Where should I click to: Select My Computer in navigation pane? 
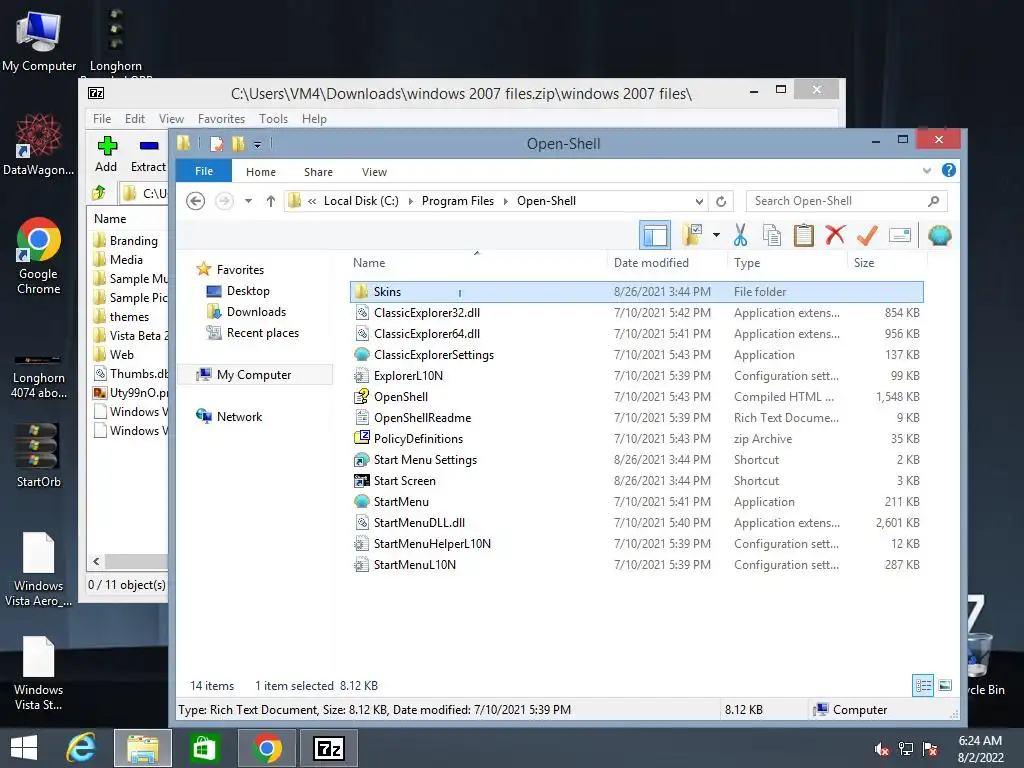pos(254,375)
